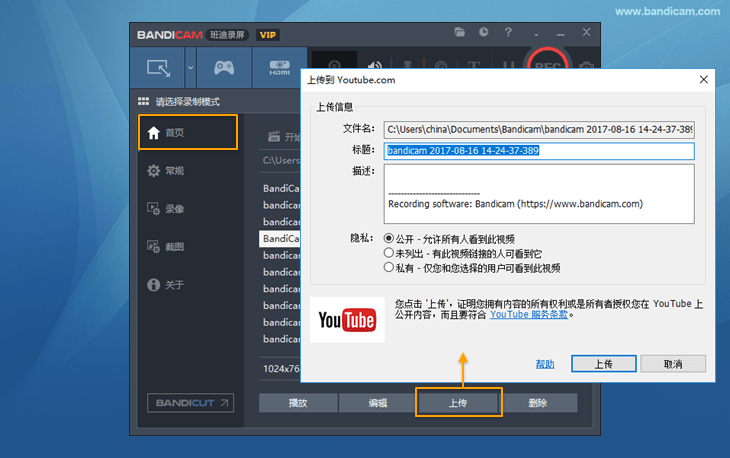Select the 私有 private privacy radio button
This screenshot has height=458, width=730.
(389, 267)
